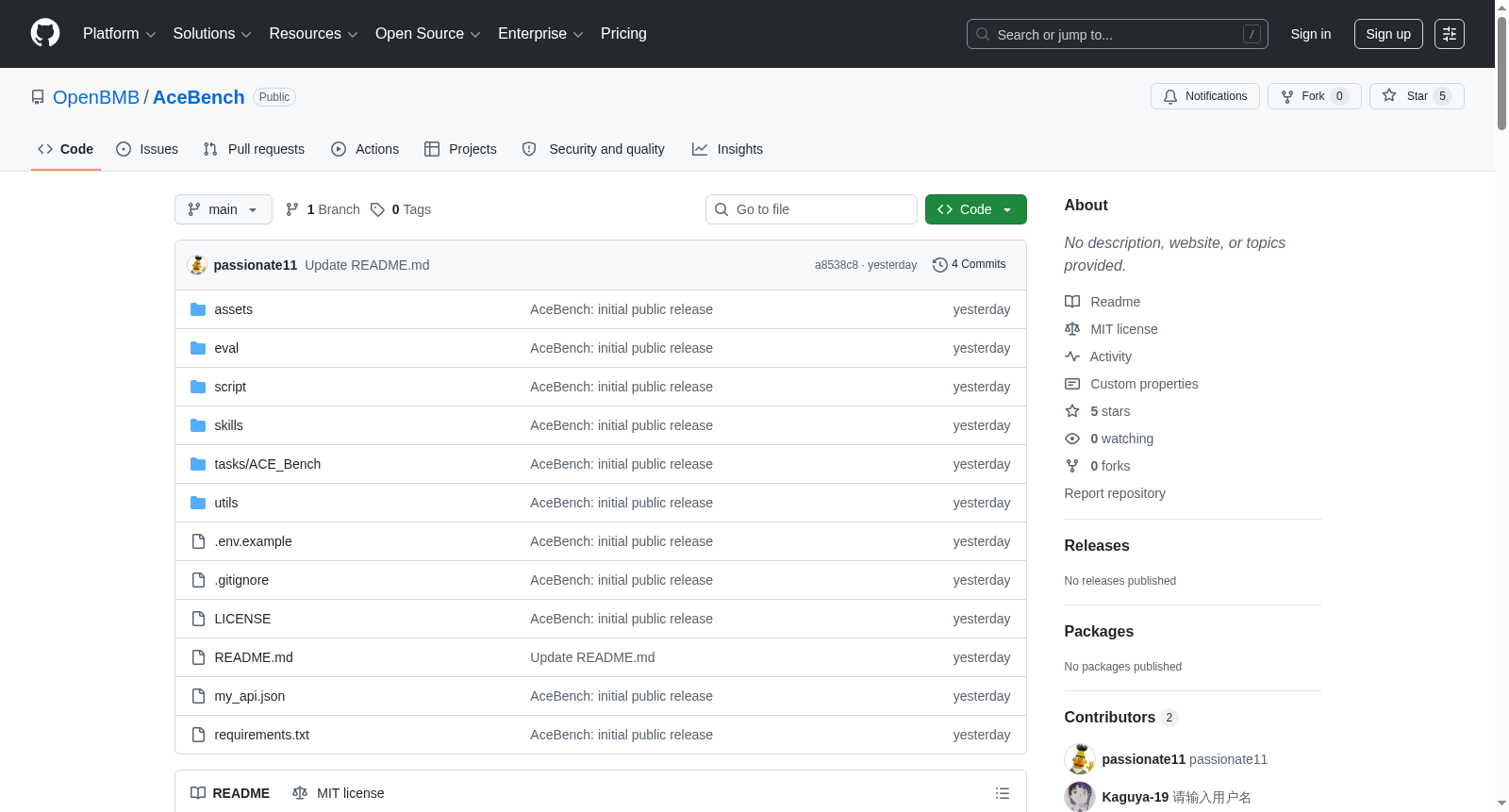Click the LICENSE file icon
Screen dimensions: 1509x812
198,619
